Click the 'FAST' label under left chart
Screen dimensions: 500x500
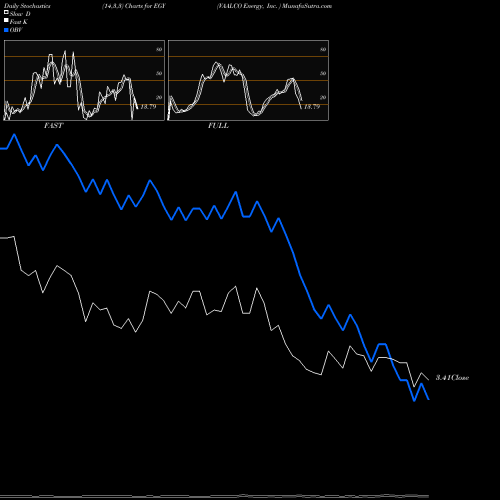click(54, 126)
